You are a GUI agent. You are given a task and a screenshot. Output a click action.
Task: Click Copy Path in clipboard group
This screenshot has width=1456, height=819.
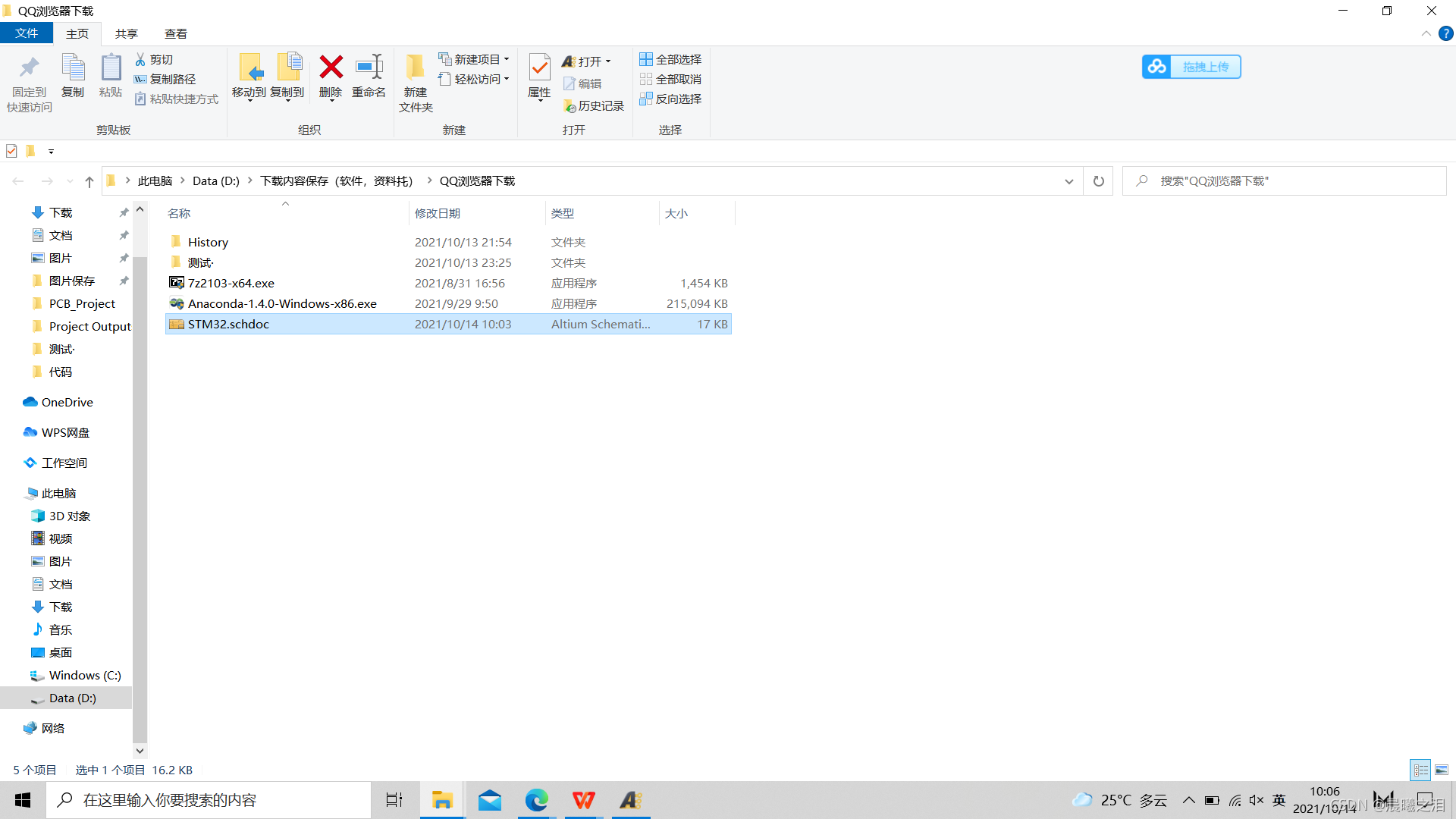pos(165,79)
